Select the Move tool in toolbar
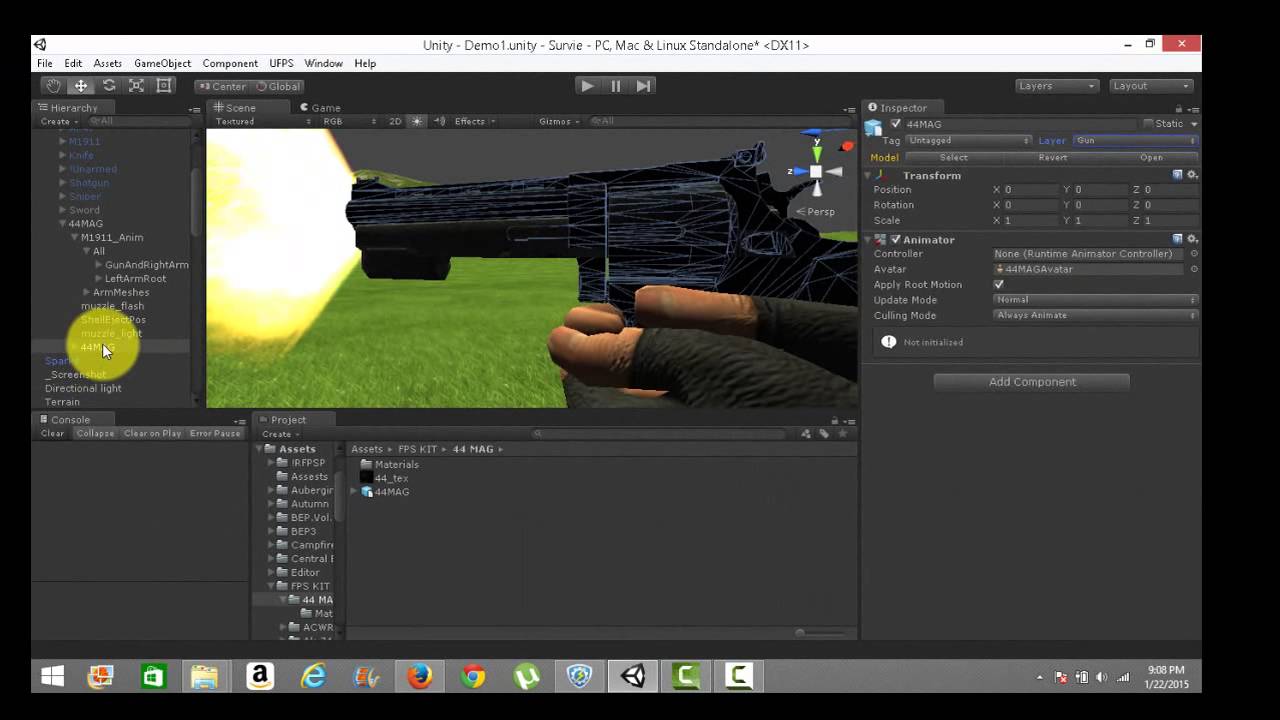This screenshot has height=720, width=1280. (x=81, y=86)
